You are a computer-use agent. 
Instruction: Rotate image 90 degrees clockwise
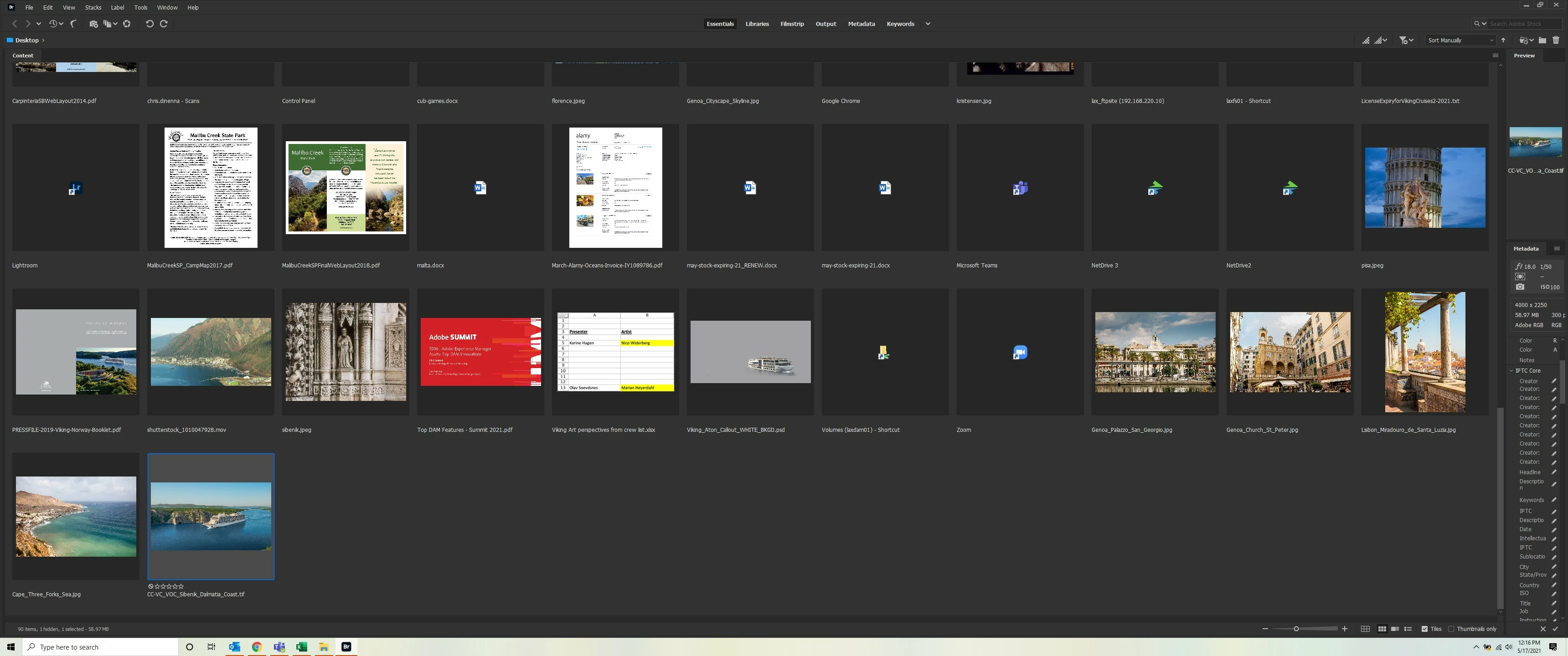[x=164, y=24]
